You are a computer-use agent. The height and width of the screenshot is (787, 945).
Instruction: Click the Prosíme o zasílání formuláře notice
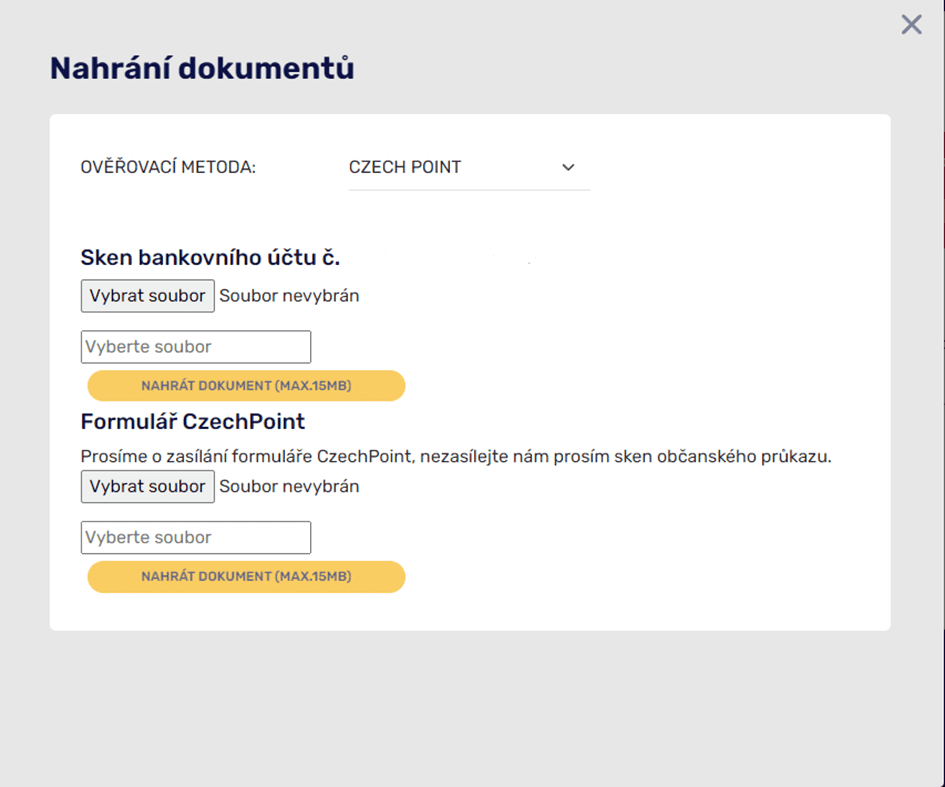point(456,456)
